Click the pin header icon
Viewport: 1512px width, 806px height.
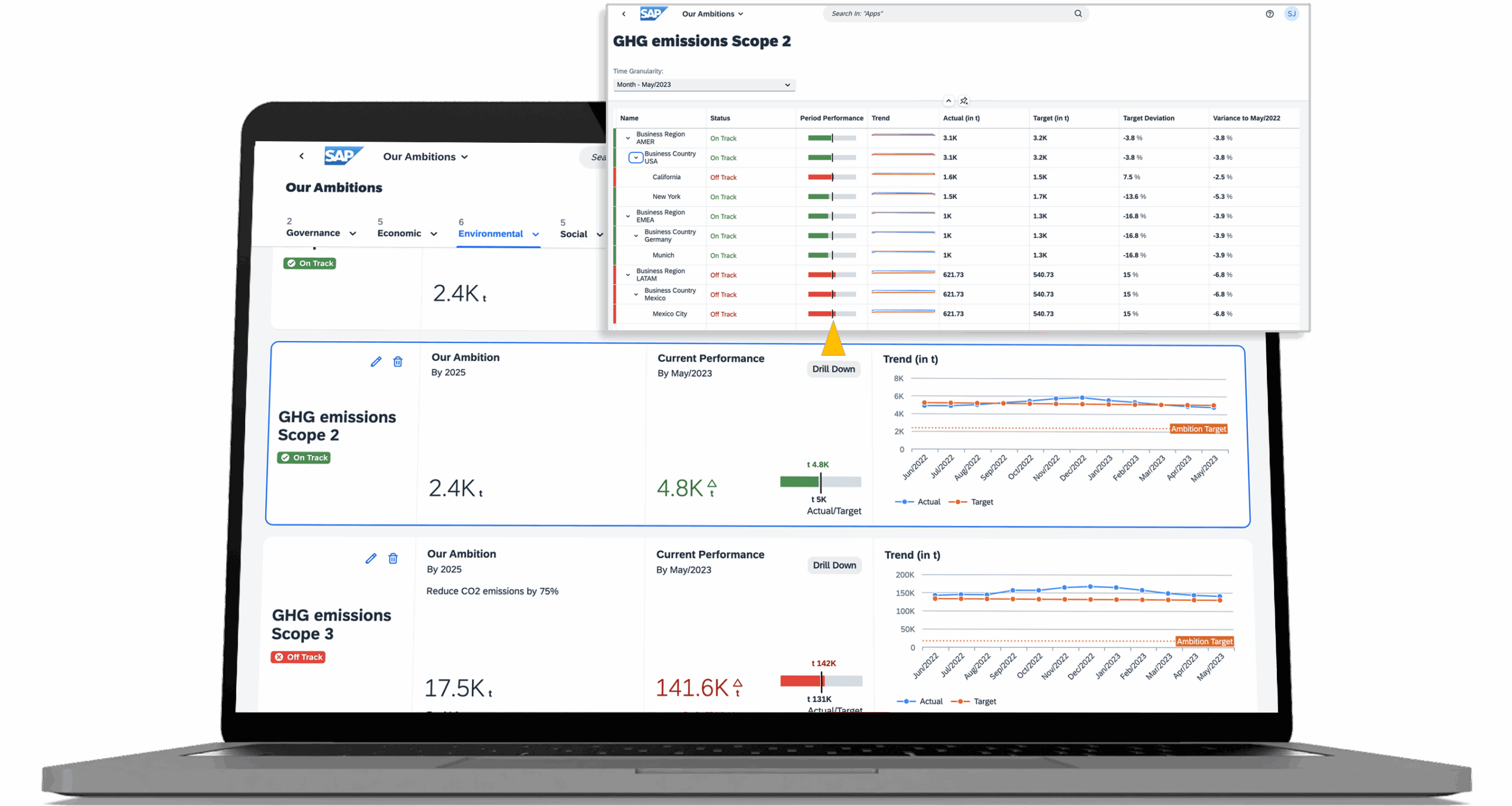[x=964, y=101]
